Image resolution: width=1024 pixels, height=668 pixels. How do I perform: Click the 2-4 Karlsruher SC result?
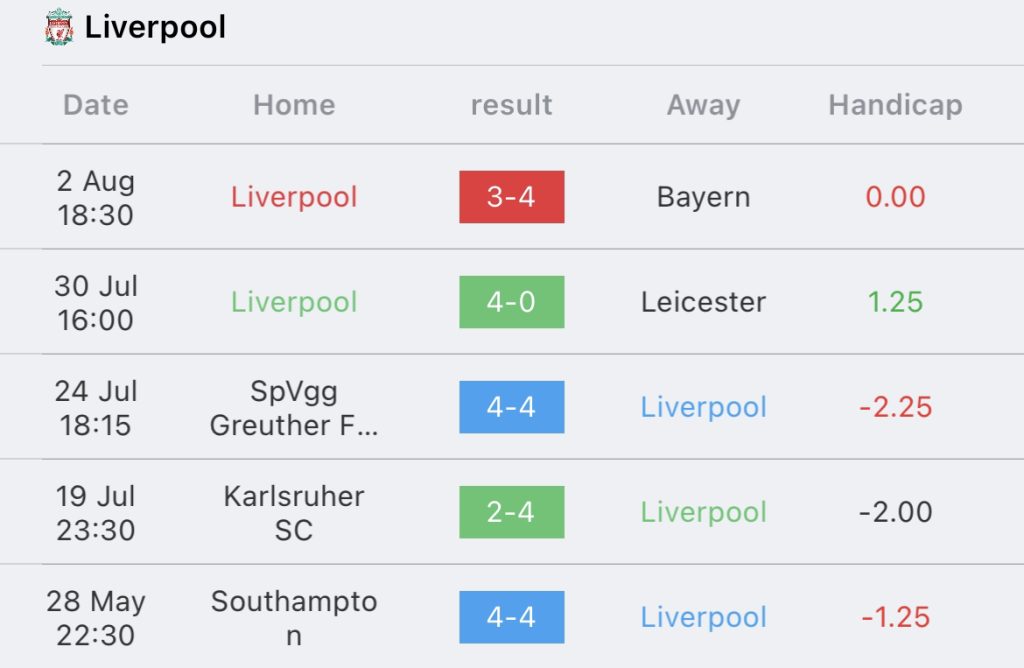pyautogui.click(x=511, y=512)
